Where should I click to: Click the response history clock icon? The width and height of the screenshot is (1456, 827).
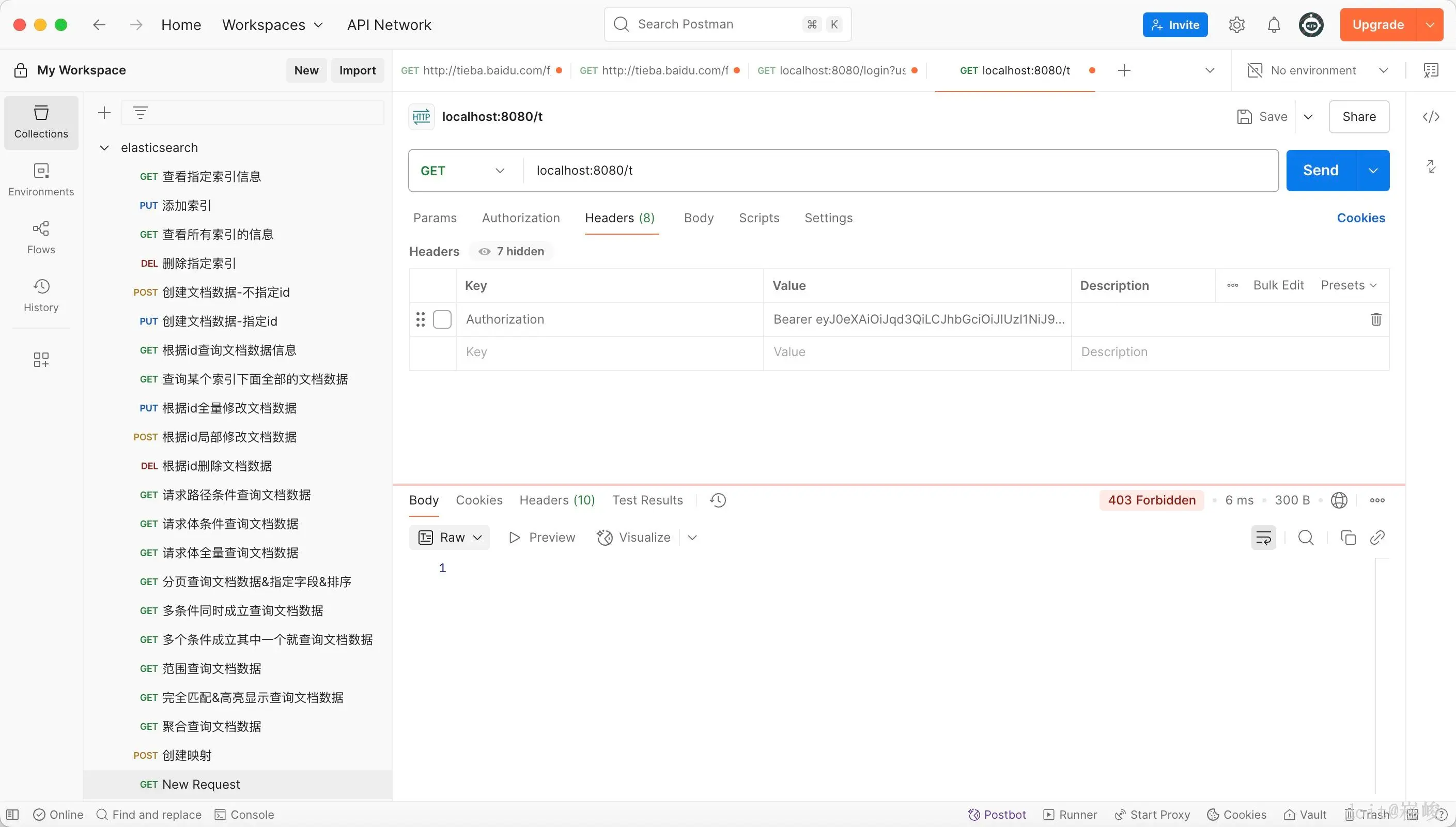point(718,500)
